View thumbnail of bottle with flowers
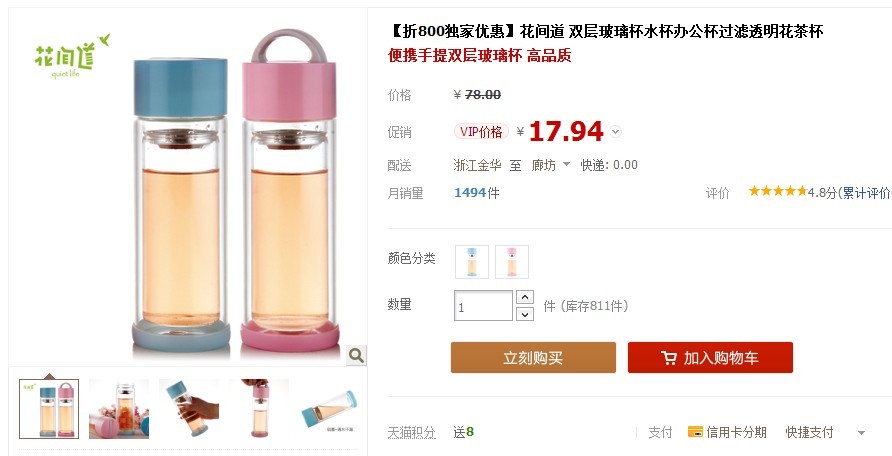 tap(119, 409)
